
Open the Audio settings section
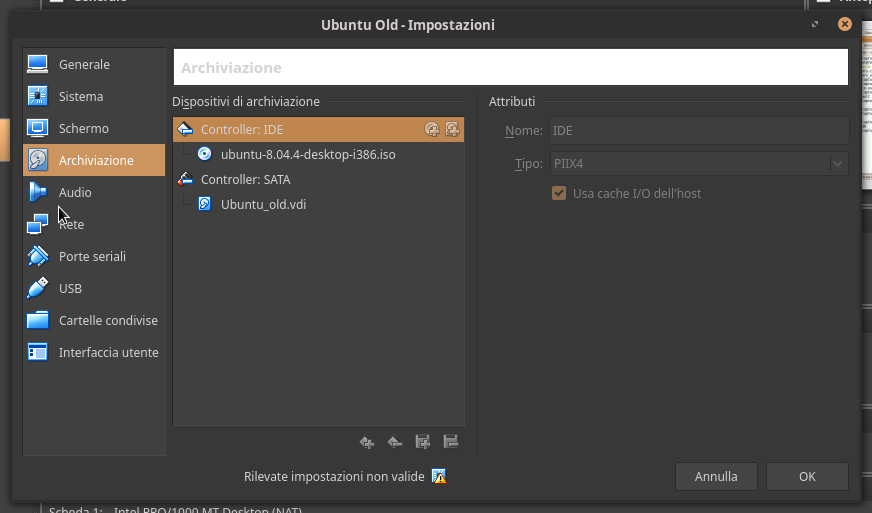(94, 193)
